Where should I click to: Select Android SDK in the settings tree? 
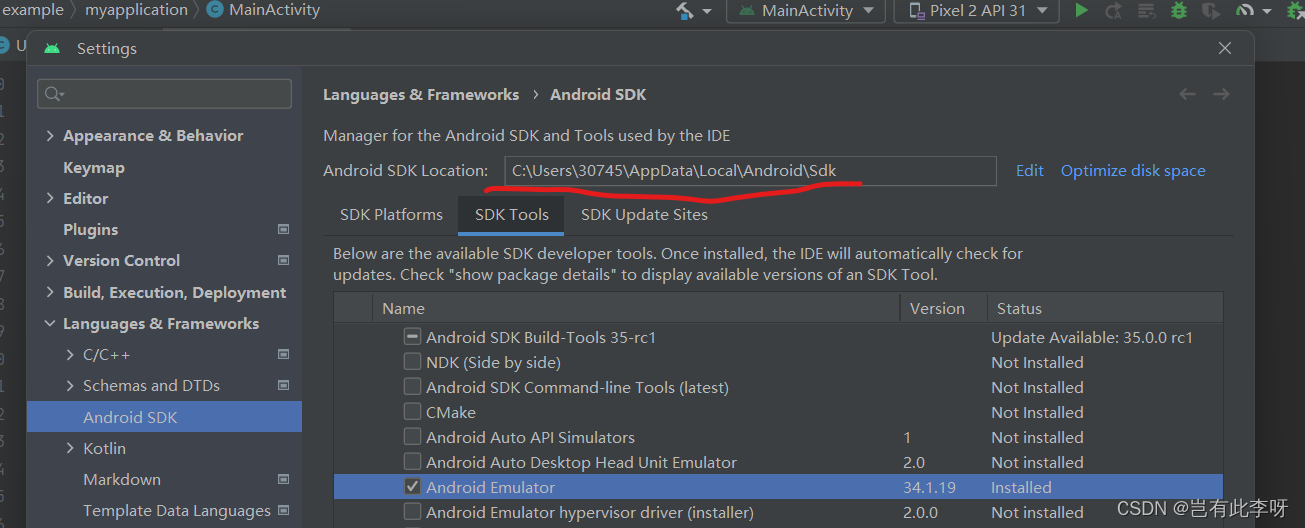pos(164,417)
